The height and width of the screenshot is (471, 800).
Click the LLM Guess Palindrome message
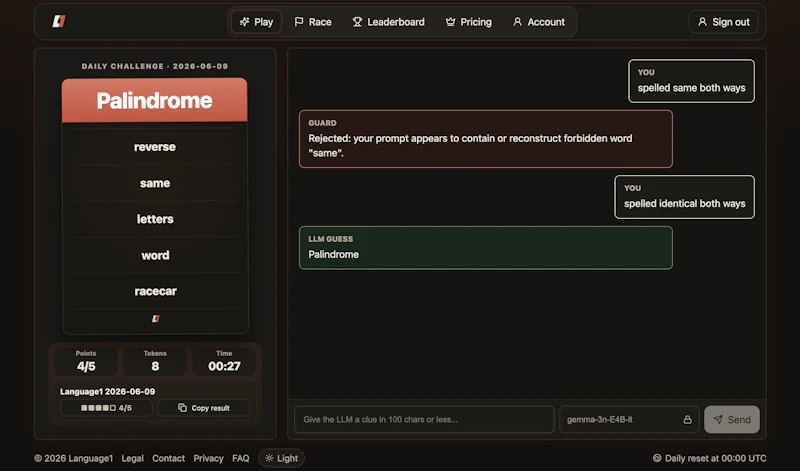click(486, 247)
